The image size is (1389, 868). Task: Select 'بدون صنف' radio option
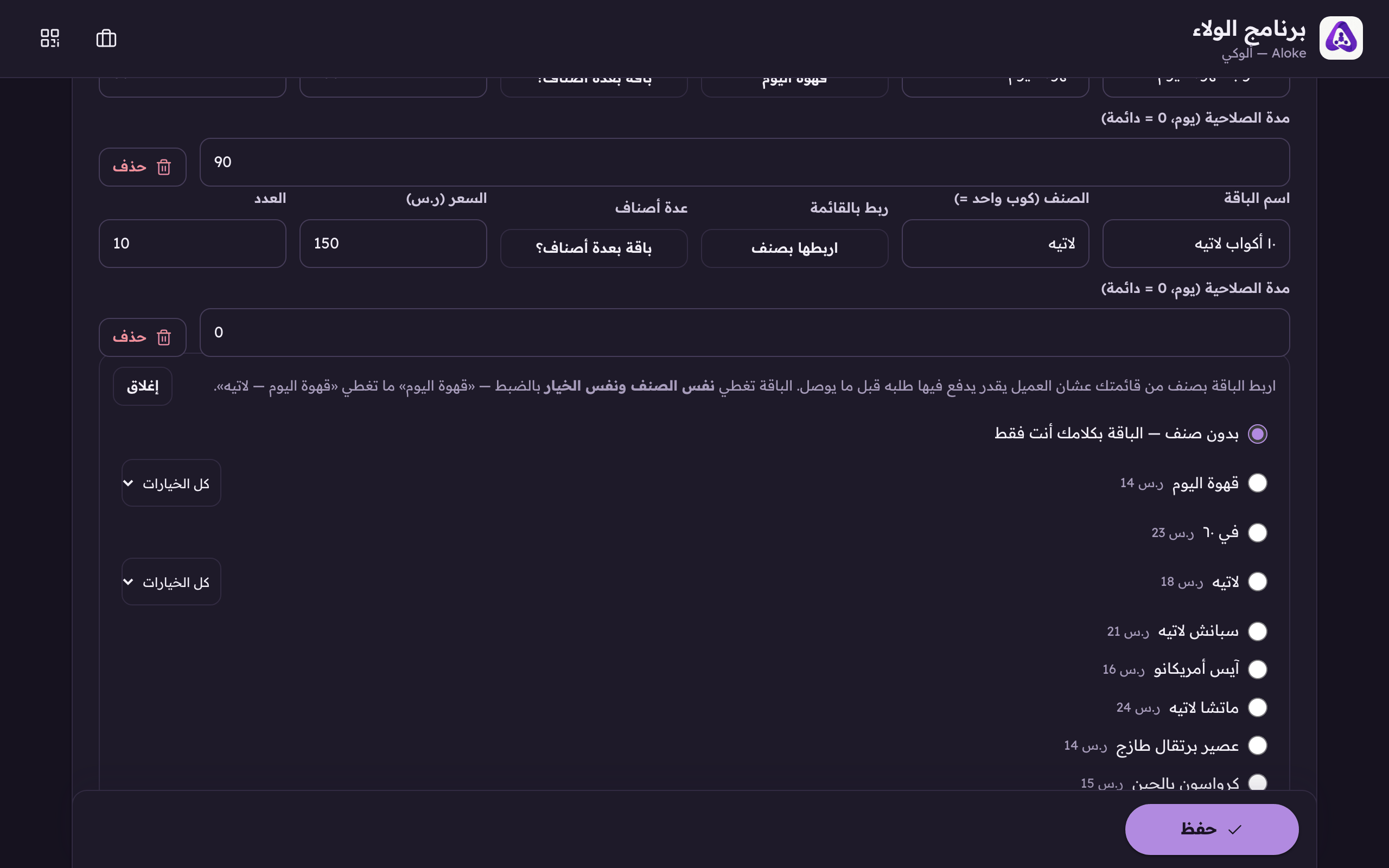(x=1257, y=434)
